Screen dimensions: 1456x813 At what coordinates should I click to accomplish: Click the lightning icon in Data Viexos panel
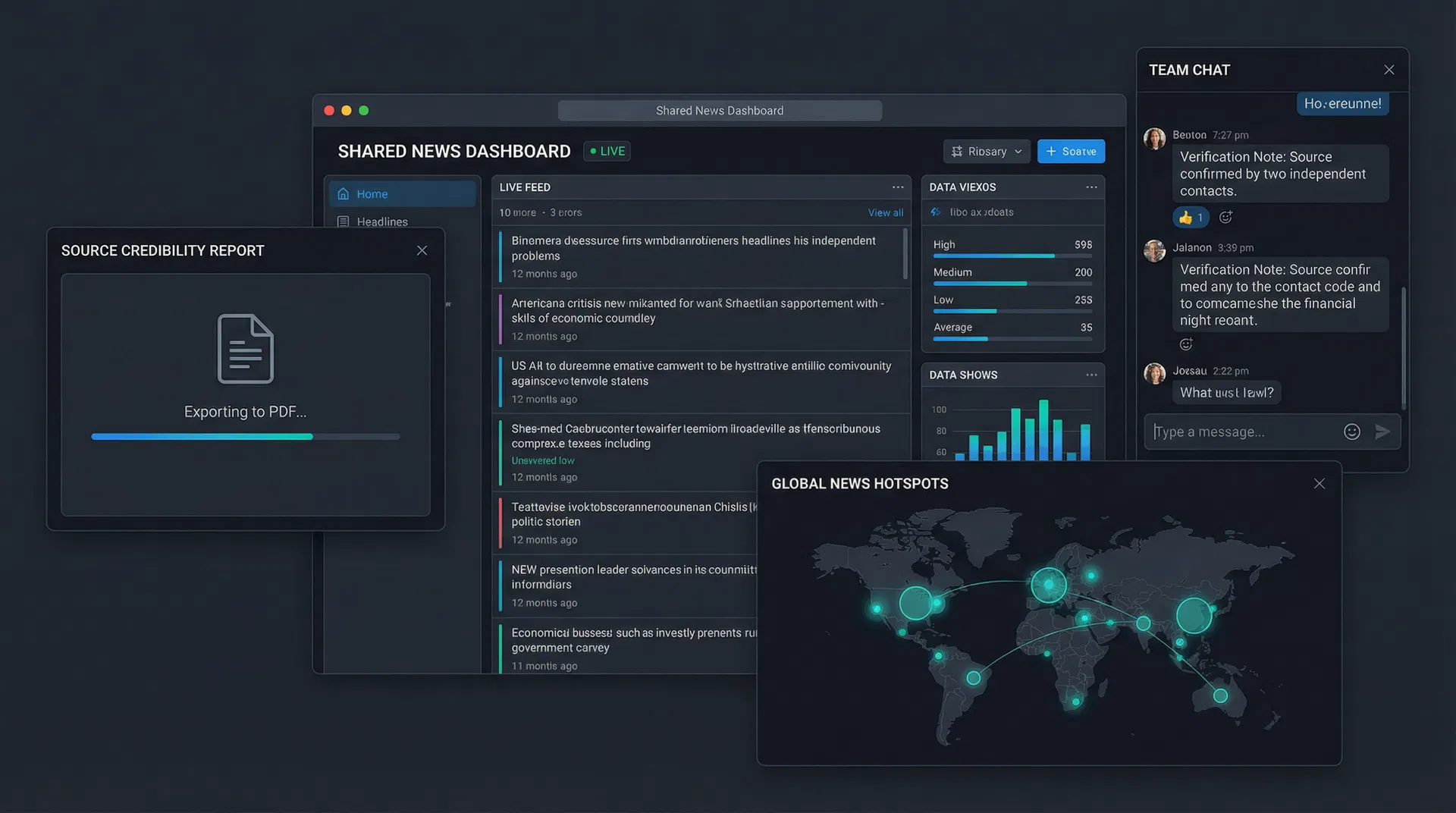pyautogui.click(x=936, y=212)
